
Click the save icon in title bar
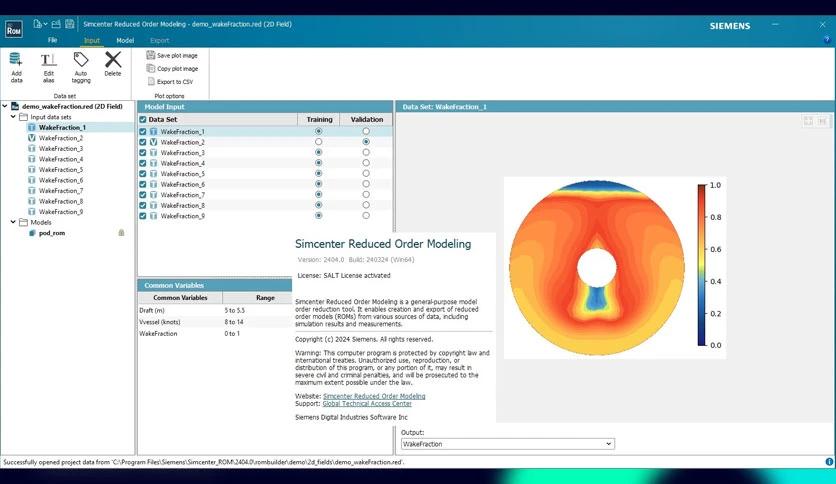pyautogui.click(x=70, y=23)
